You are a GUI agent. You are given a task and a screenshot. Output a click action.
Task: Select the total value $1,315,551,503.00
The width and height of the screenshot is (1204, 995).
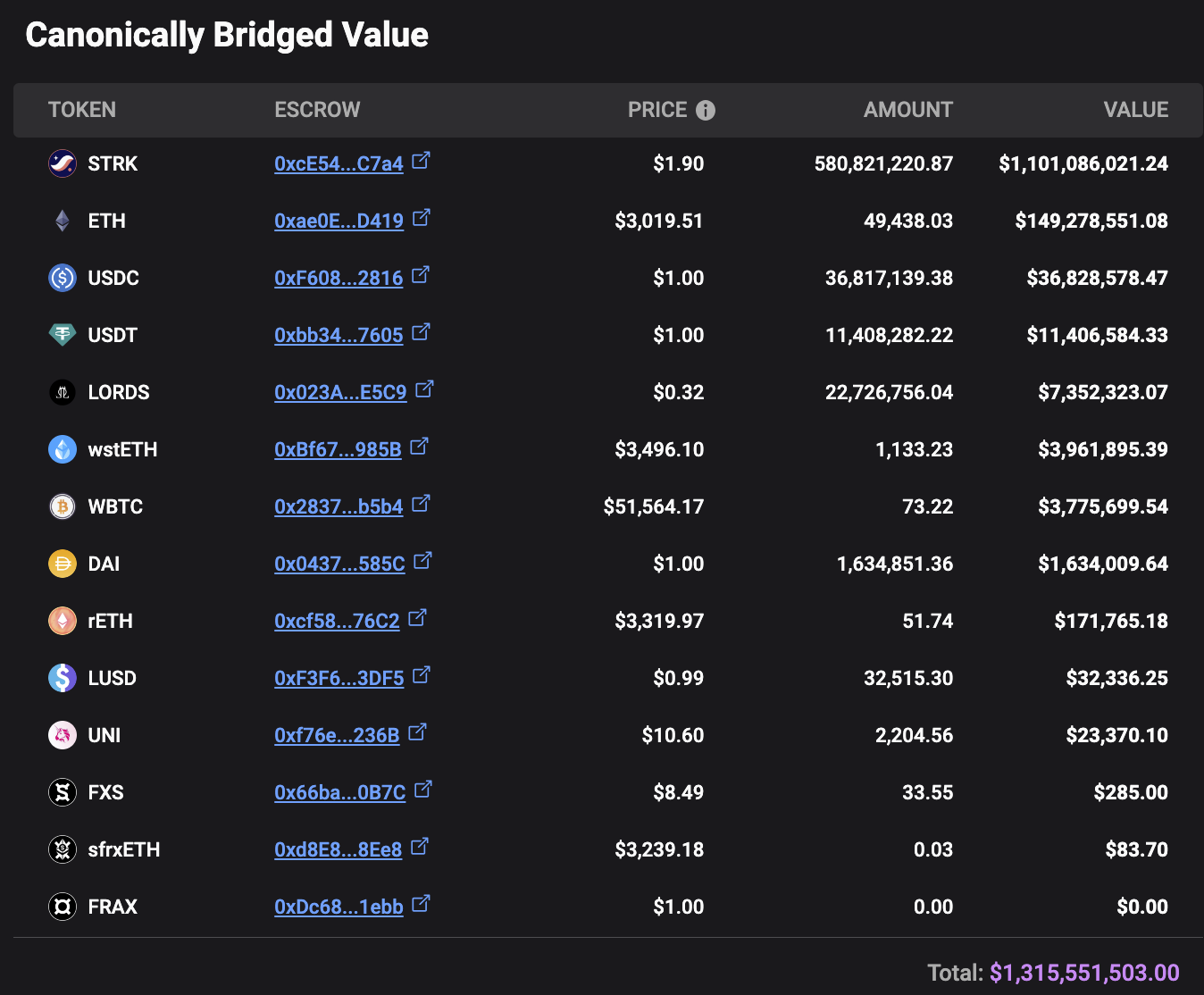point(1084,973)
